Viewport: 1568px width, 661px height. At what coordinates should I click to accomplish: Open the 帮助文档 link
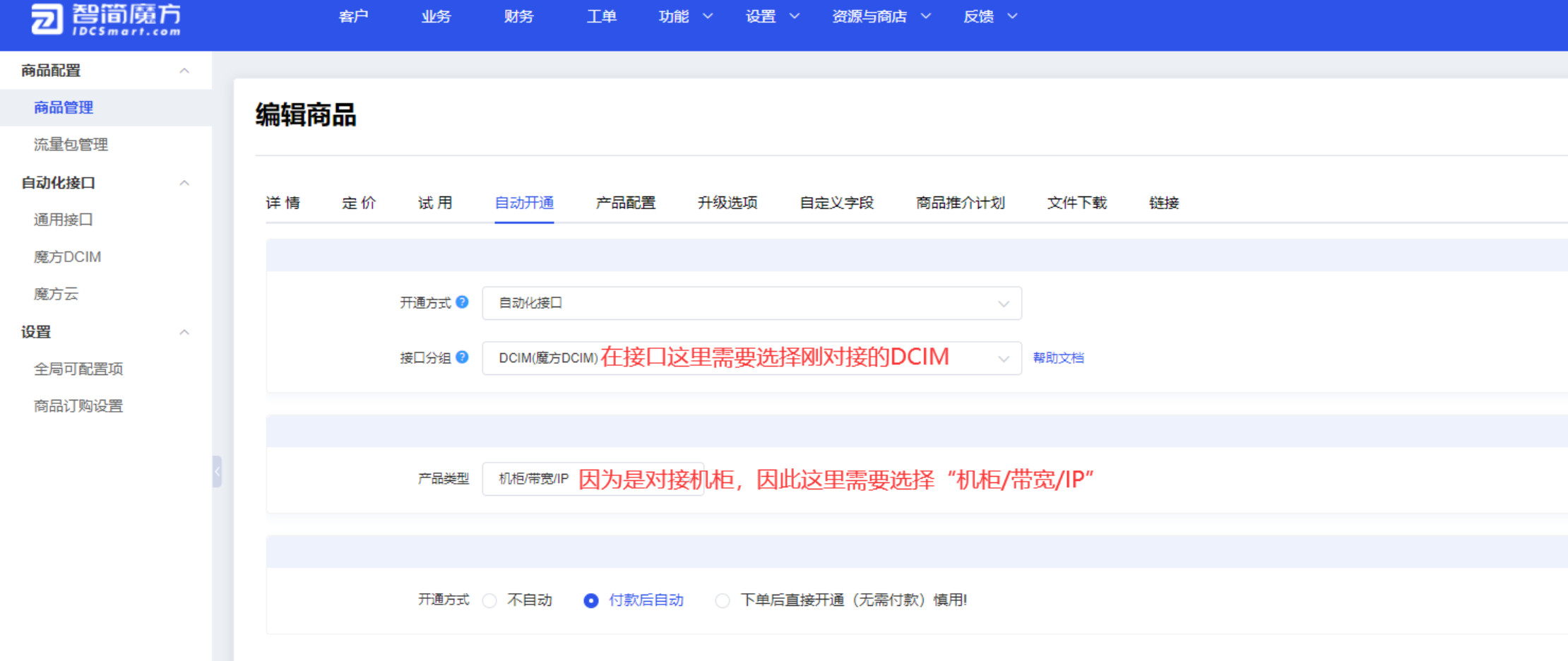[1058, 358]
